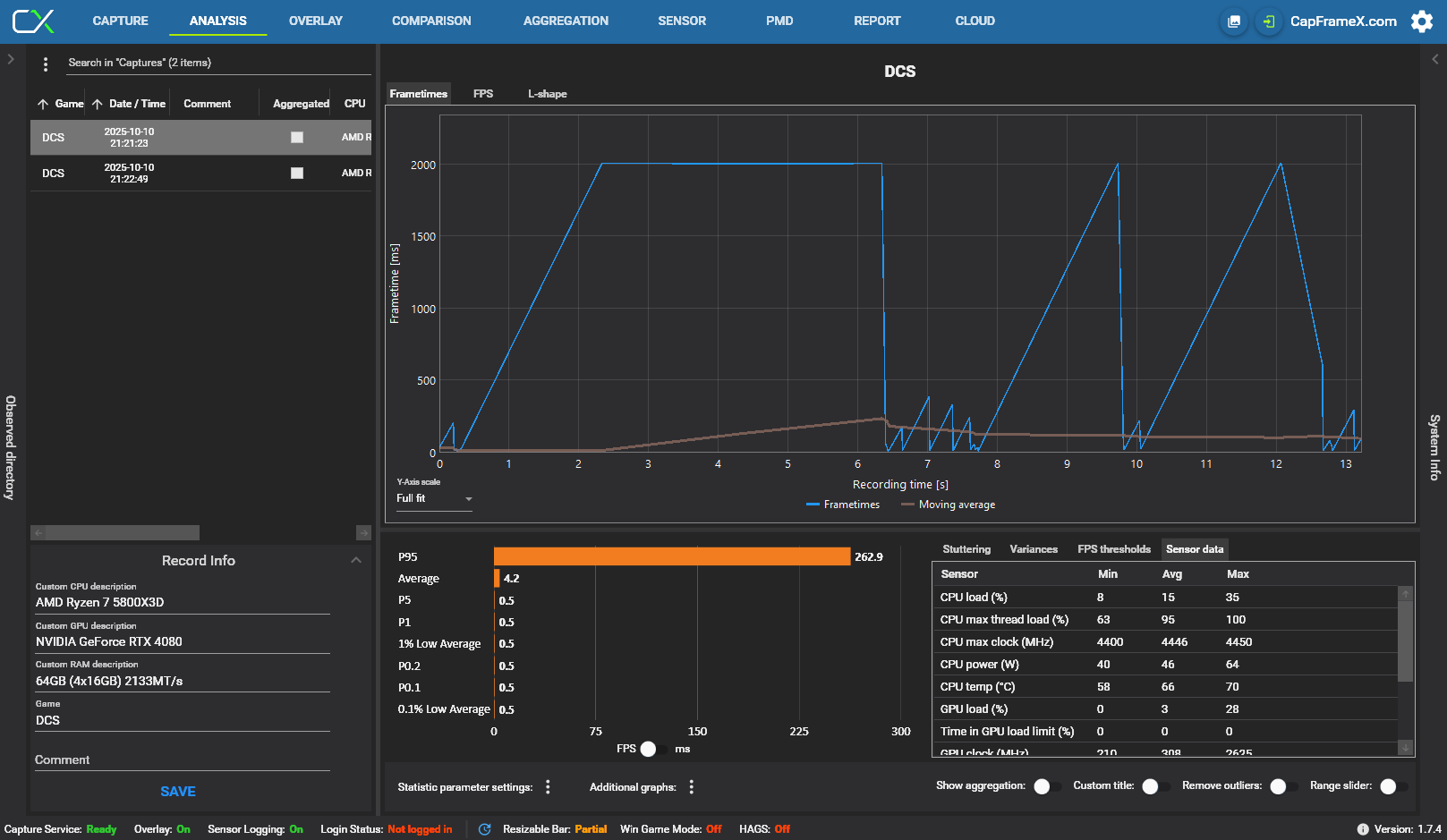The width and height of the screenshot is (1447, 840).
Task: Show the FPS thresholds tab
Action: click(x=1114, y=549)
